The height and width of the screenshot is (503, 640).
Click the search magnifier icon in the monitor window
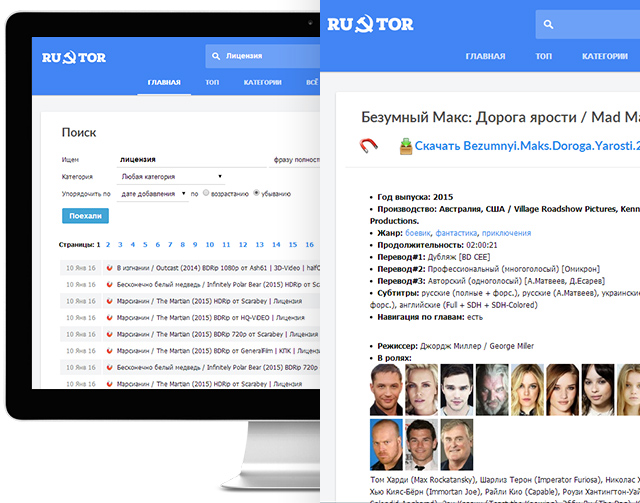click(x=216, y=56)
